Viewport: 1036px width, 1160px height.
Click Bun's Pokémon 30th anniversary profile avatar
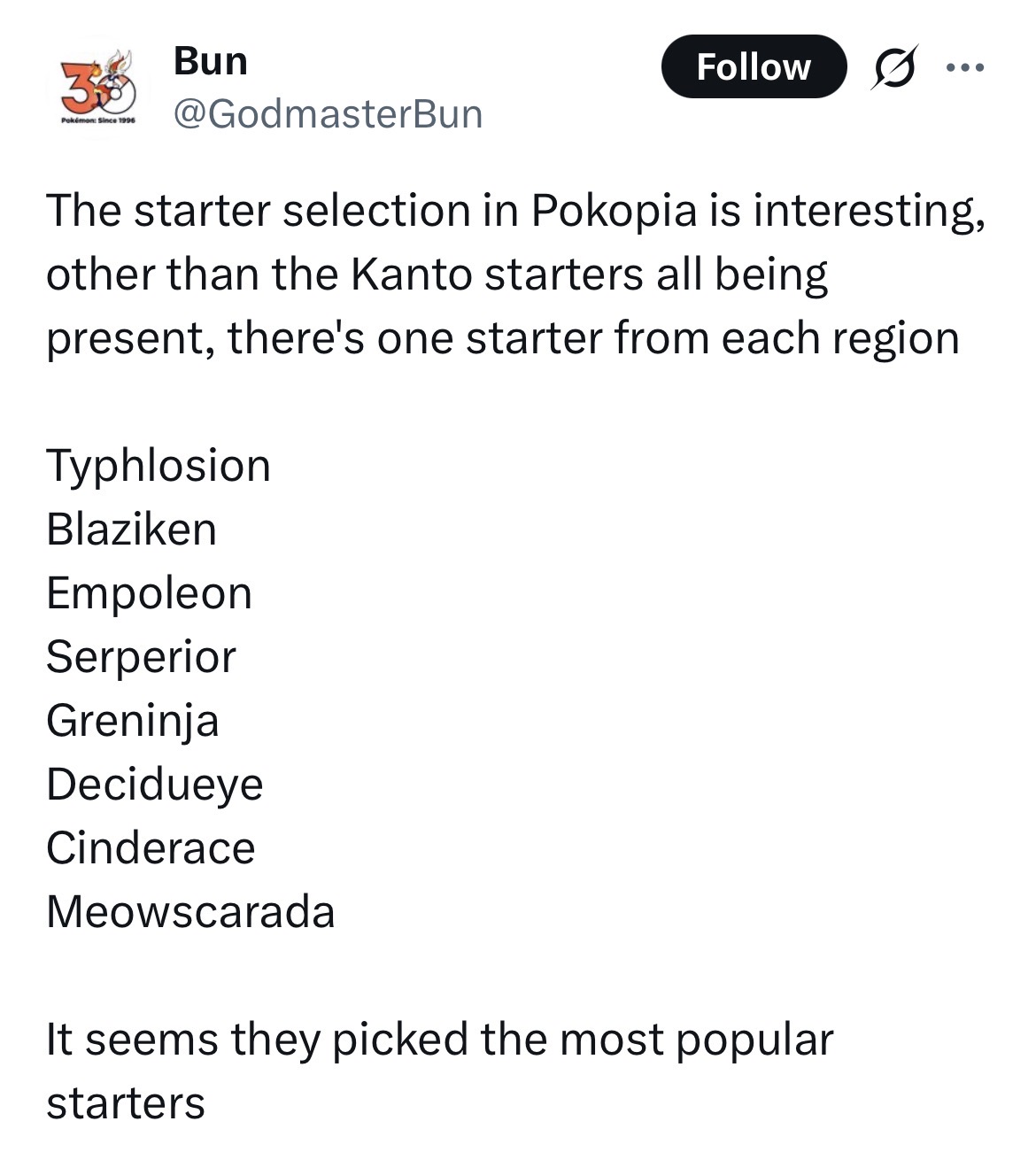tap(97, 87)
